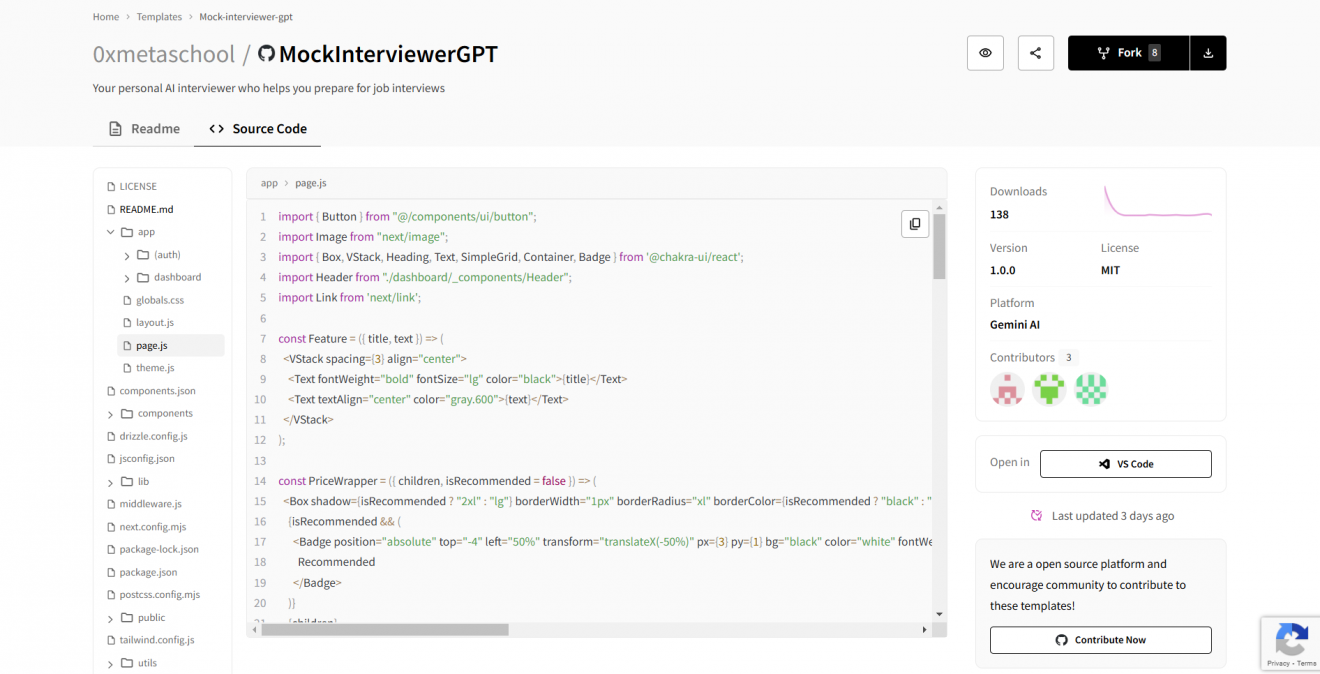Click the code scroll-down arrow

(939, 613)
